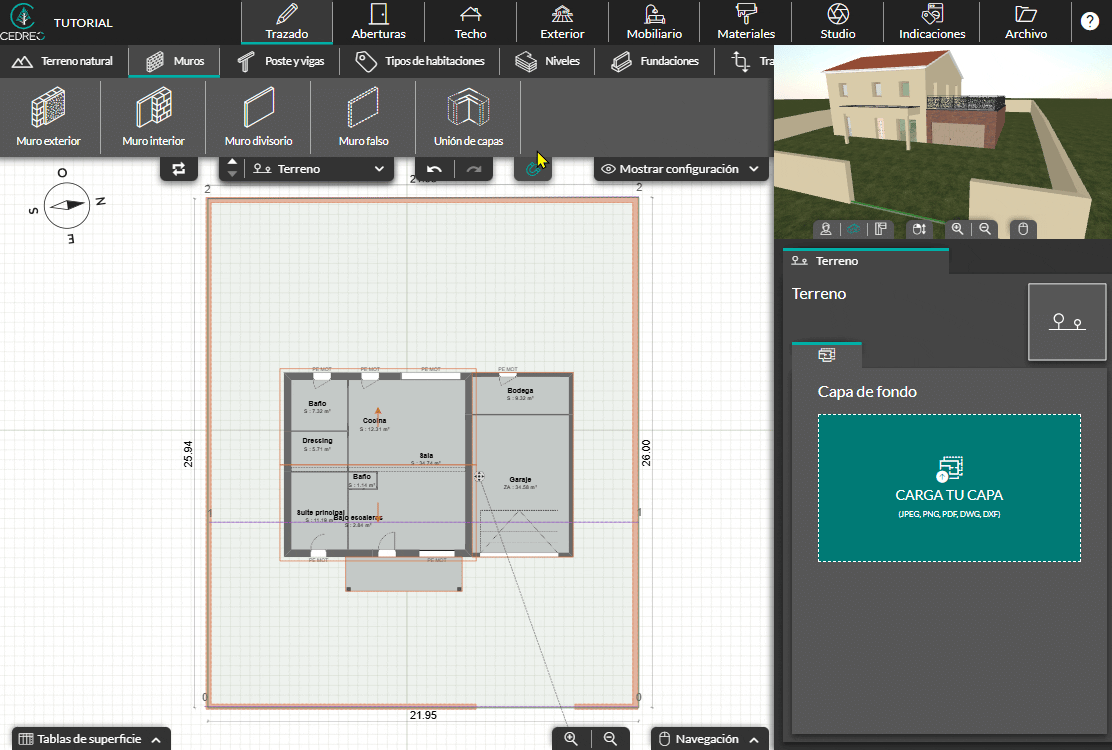Open the Unión de capas tool
This screenshot has width=1112, height=750.
tap(468, 117)
